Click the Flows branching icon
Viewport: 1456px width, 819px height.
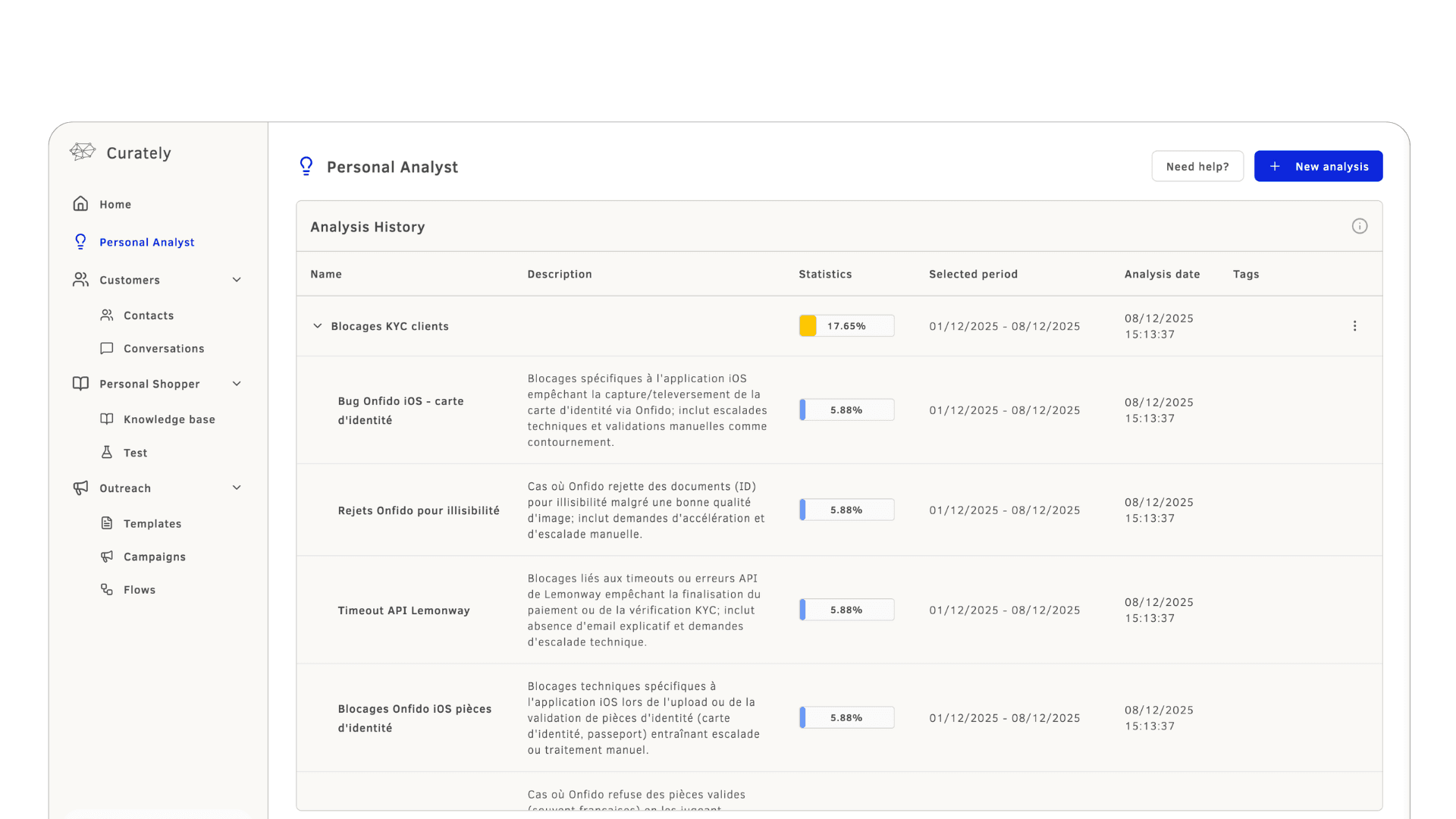coord(106,589)
